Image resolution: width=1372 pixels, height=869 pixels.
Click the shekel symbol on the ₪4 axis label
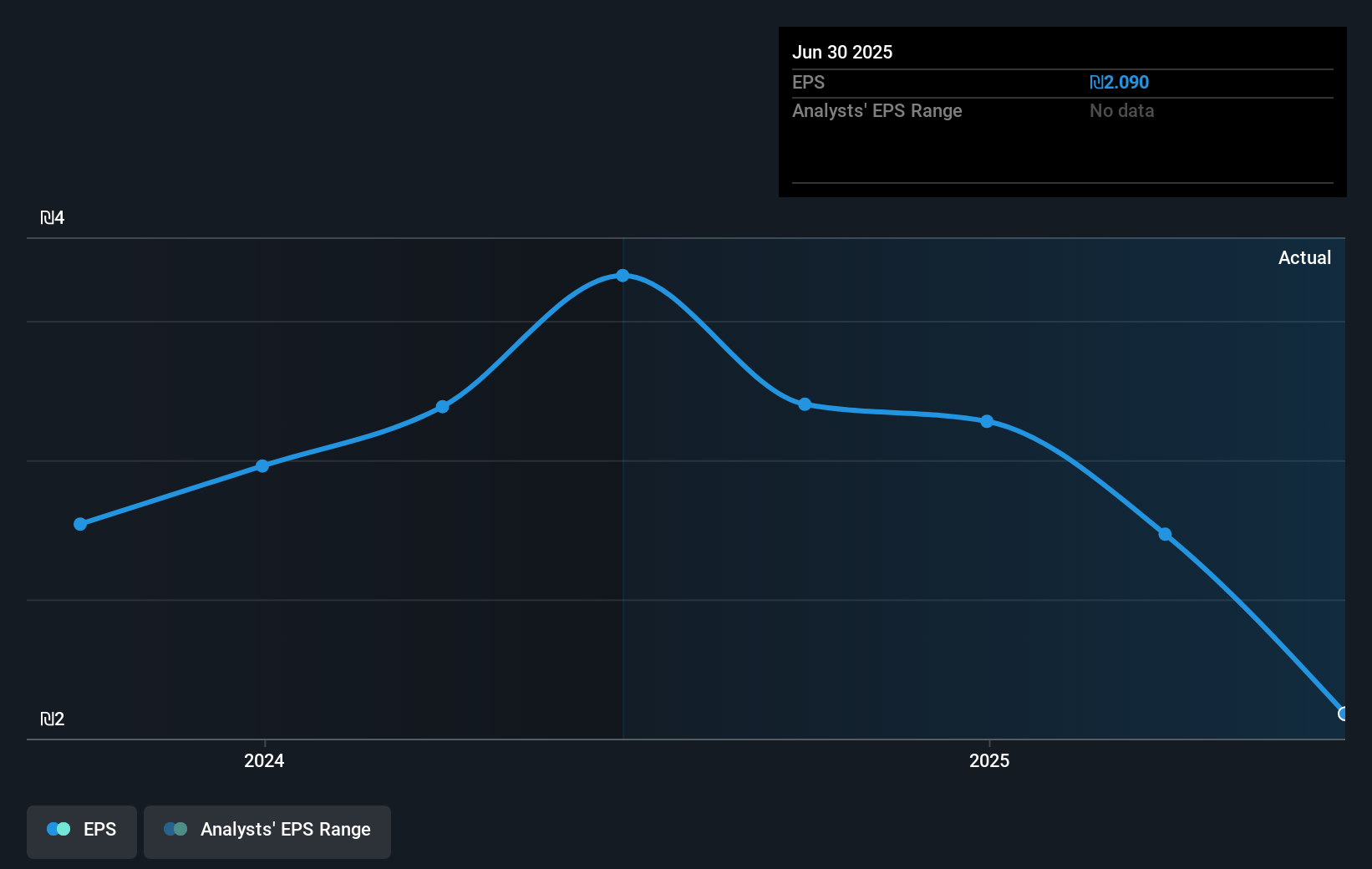(x=47, y=217)
